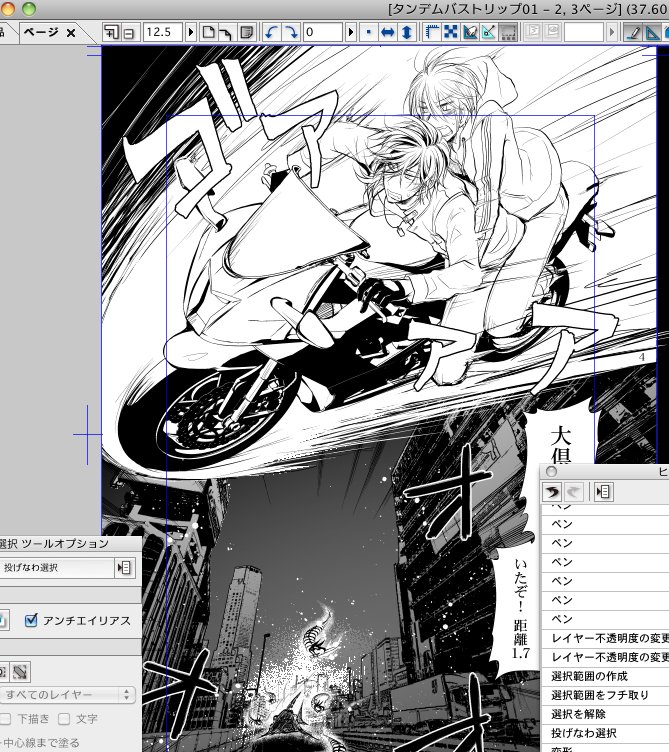Toggle the page guide snap icon

(470, 32)
